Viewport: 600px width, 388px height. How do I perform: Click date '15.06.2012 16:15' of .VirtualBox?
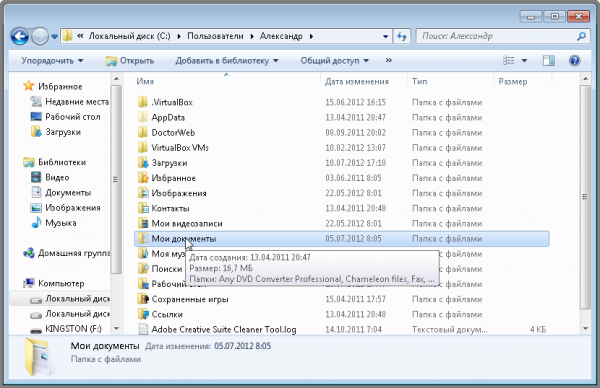[x=355, y=102]
